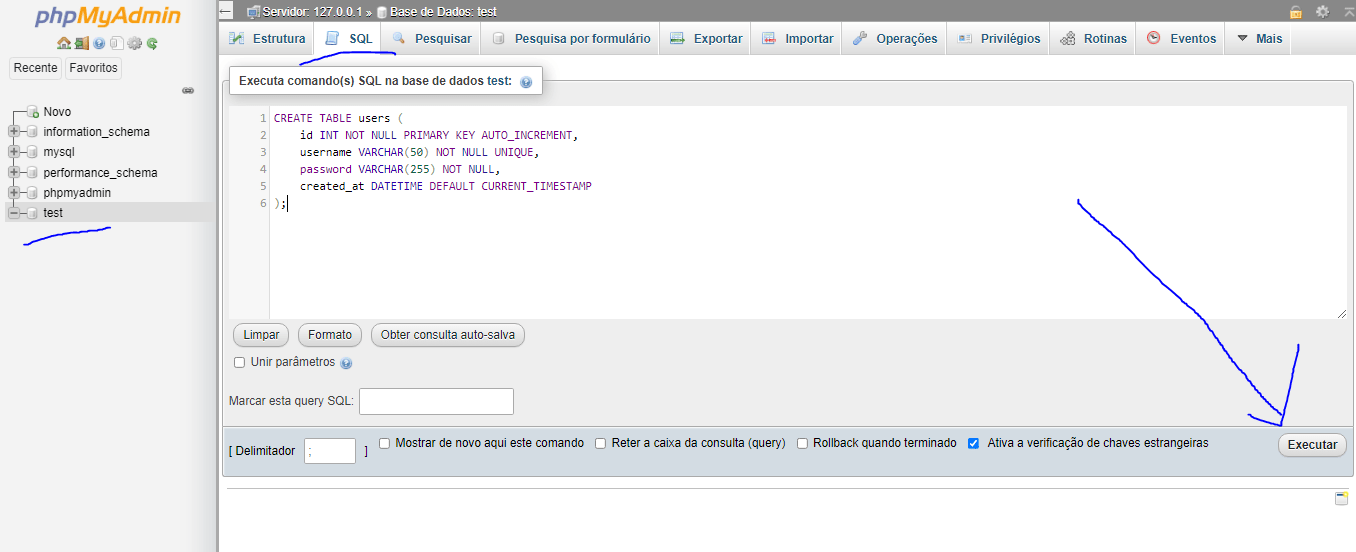
Task: Collapse the test database tree node
Action: point(13,213)
